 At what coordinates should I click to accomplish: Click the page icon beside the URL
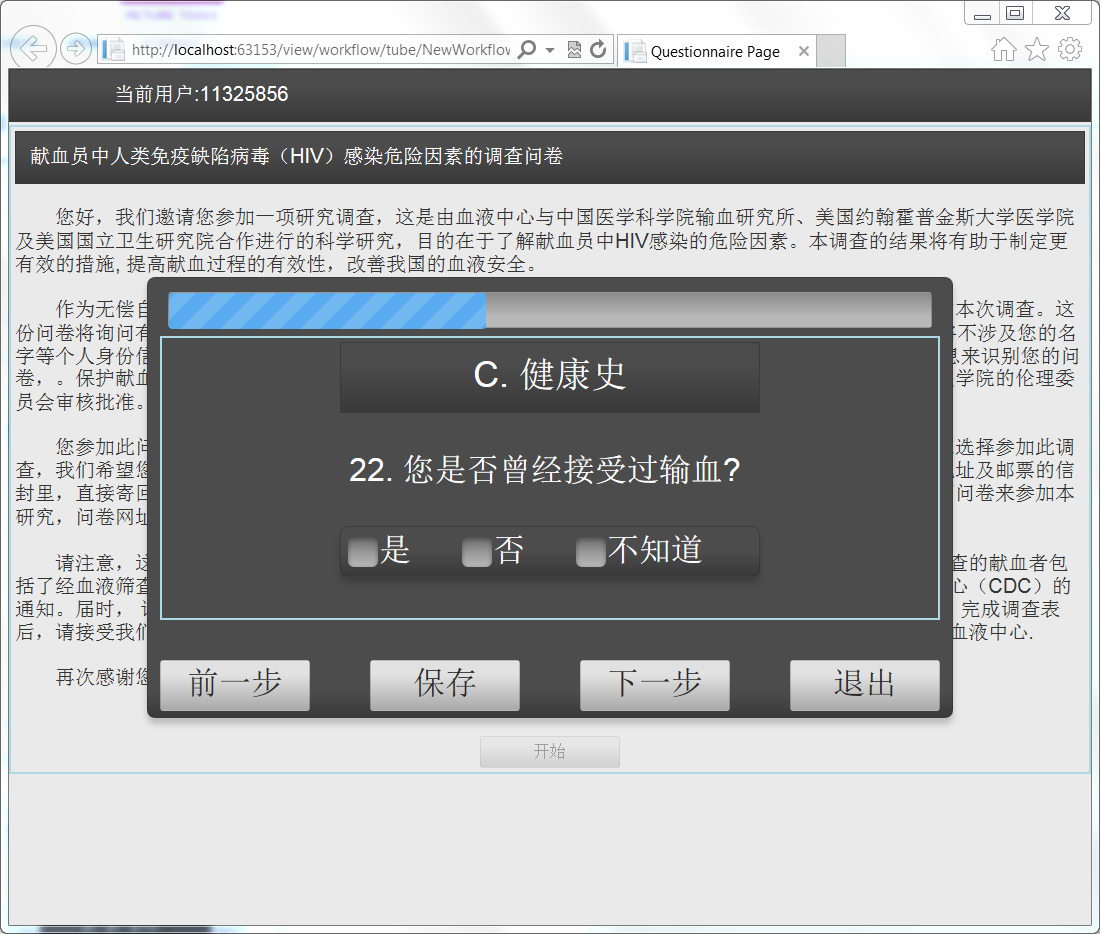(113, 50)
